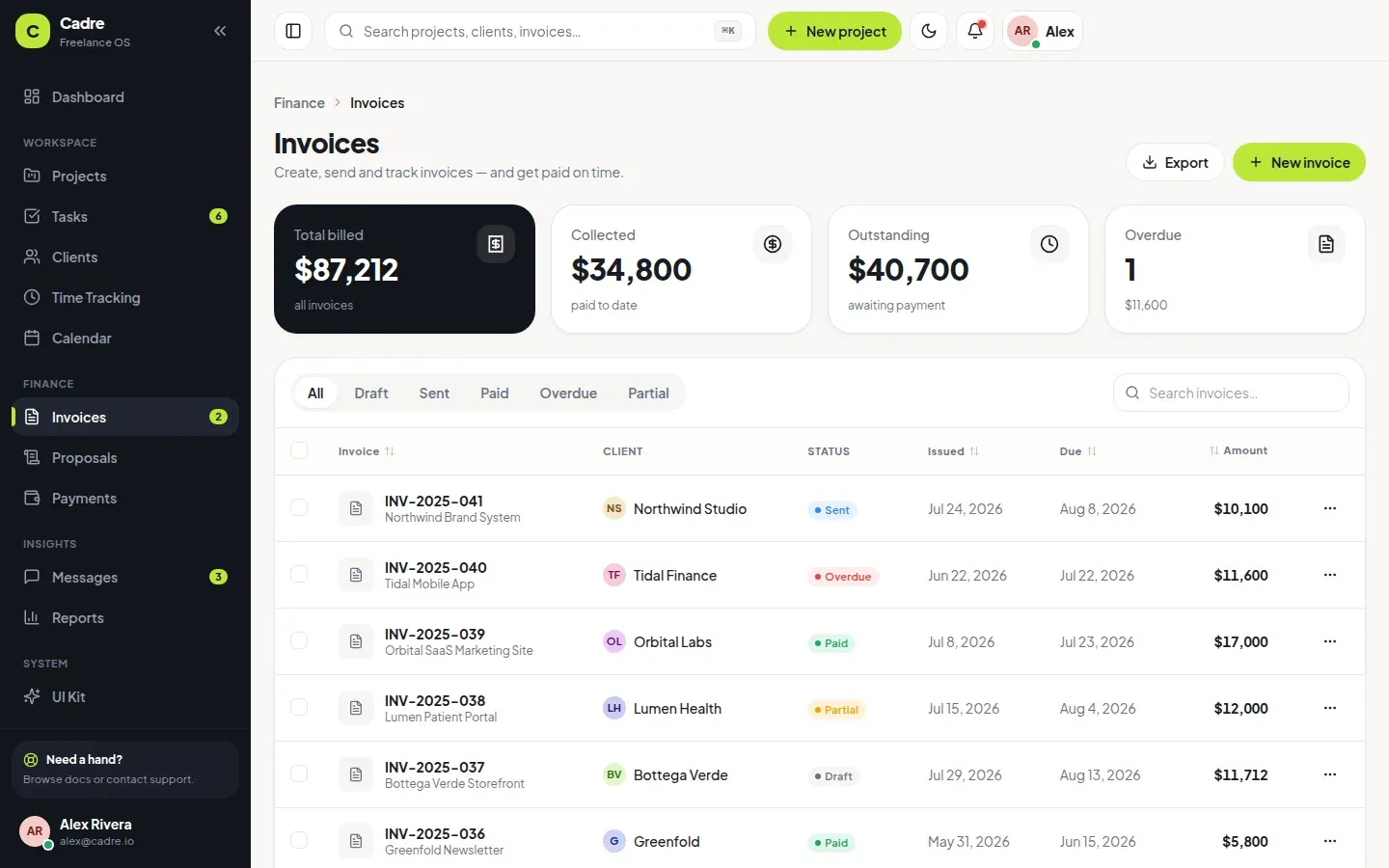Select the checkbox for INV-2025-041
The image size is (1389, 868).
point(299,507)
